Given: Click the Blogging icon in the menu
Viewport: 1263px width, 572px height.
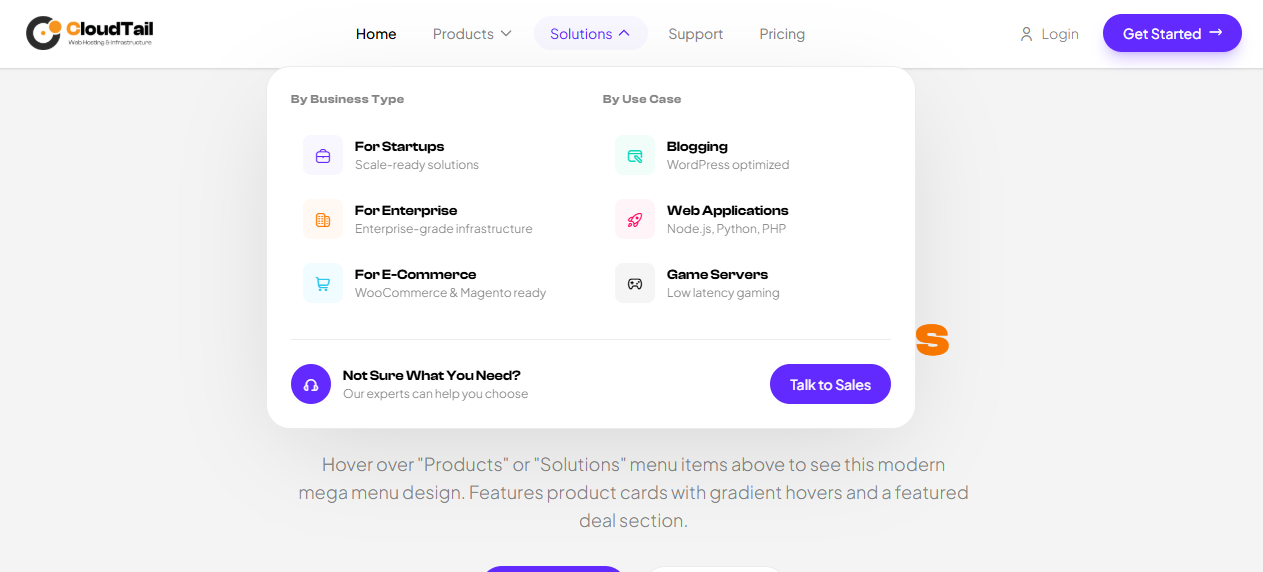Looking at the screenshot, I should 635,155.
